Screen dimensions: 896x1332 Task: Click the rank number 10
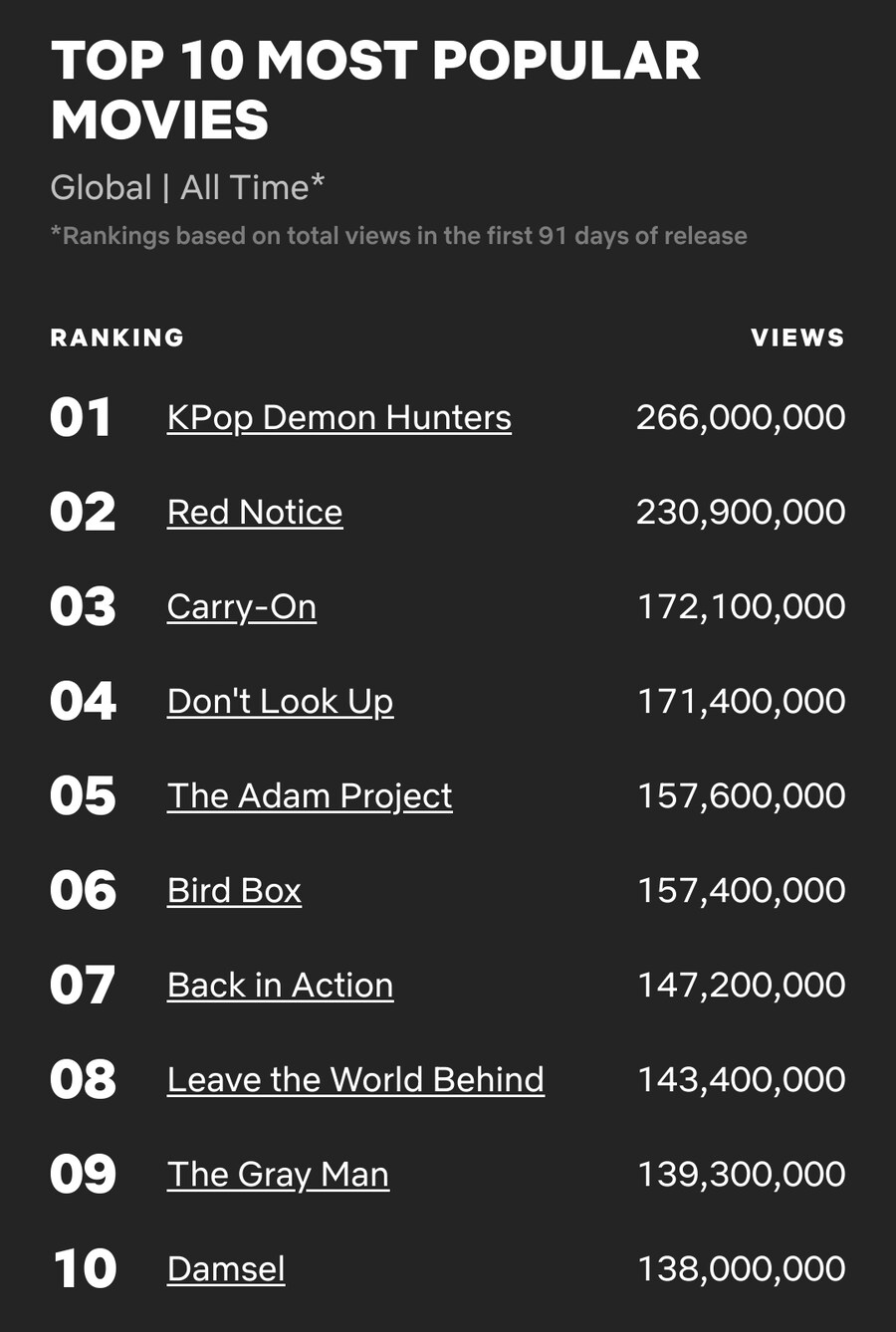pyautogui.click(x=85, y=1268)
